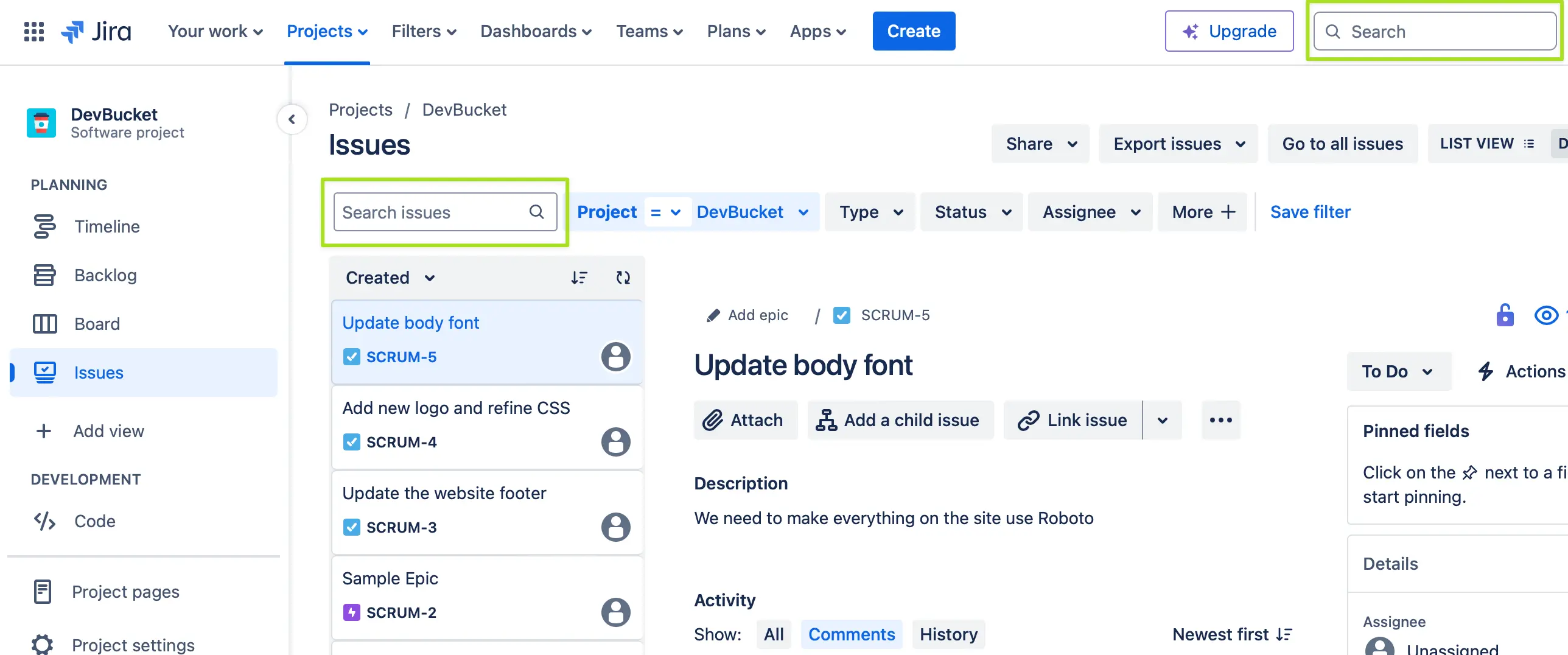
Task: Collapse the sidebar with the arrow button
Action: coord(292,119)
